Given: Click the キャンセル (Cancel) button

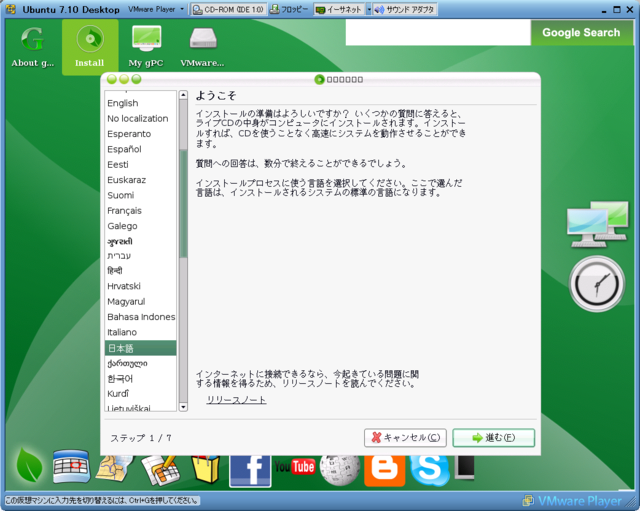Looking at the screenshot, I should click(405, 438).
